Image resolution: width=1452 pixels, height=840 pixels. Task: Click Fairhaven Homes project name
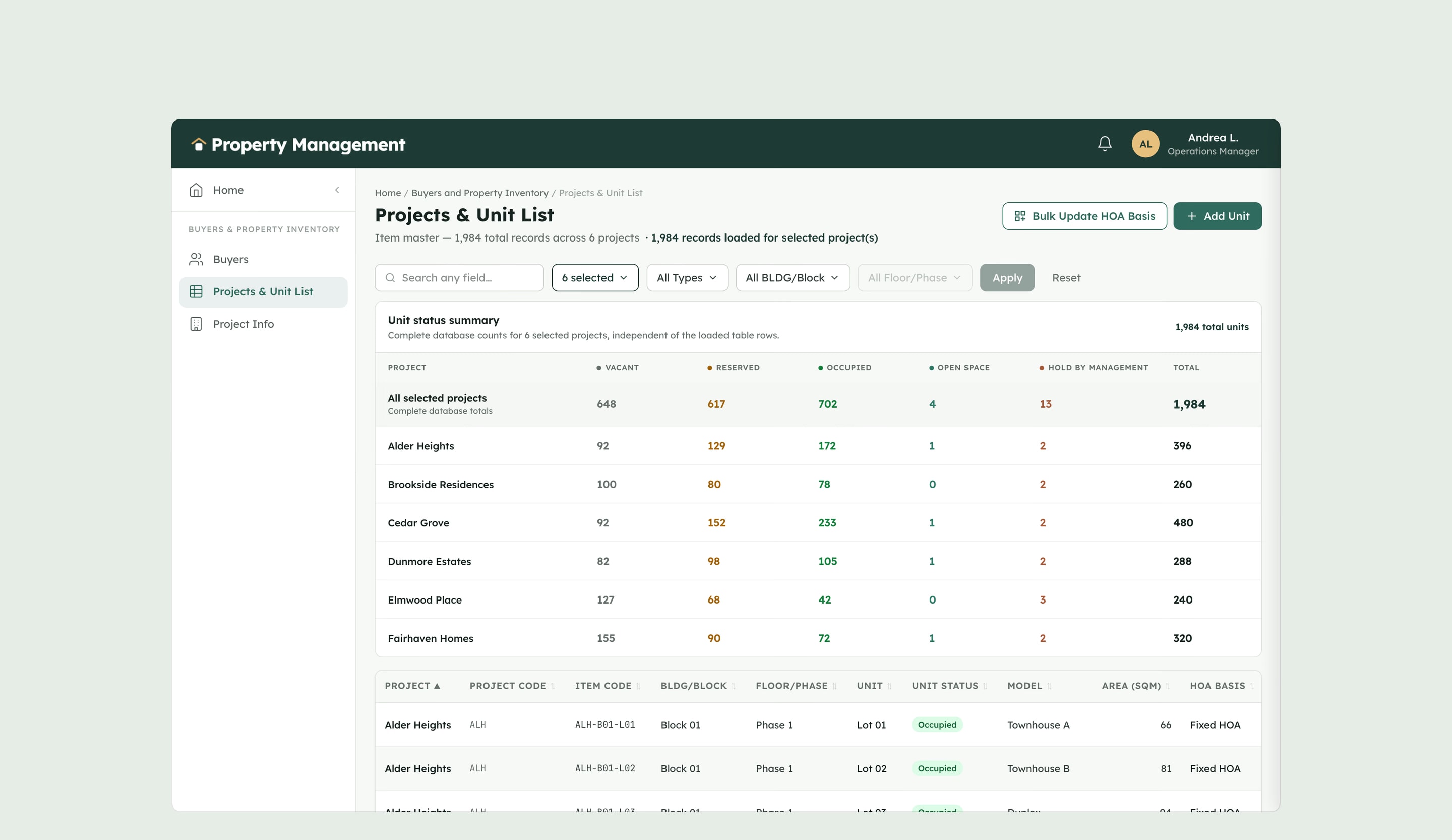(430, 638)
